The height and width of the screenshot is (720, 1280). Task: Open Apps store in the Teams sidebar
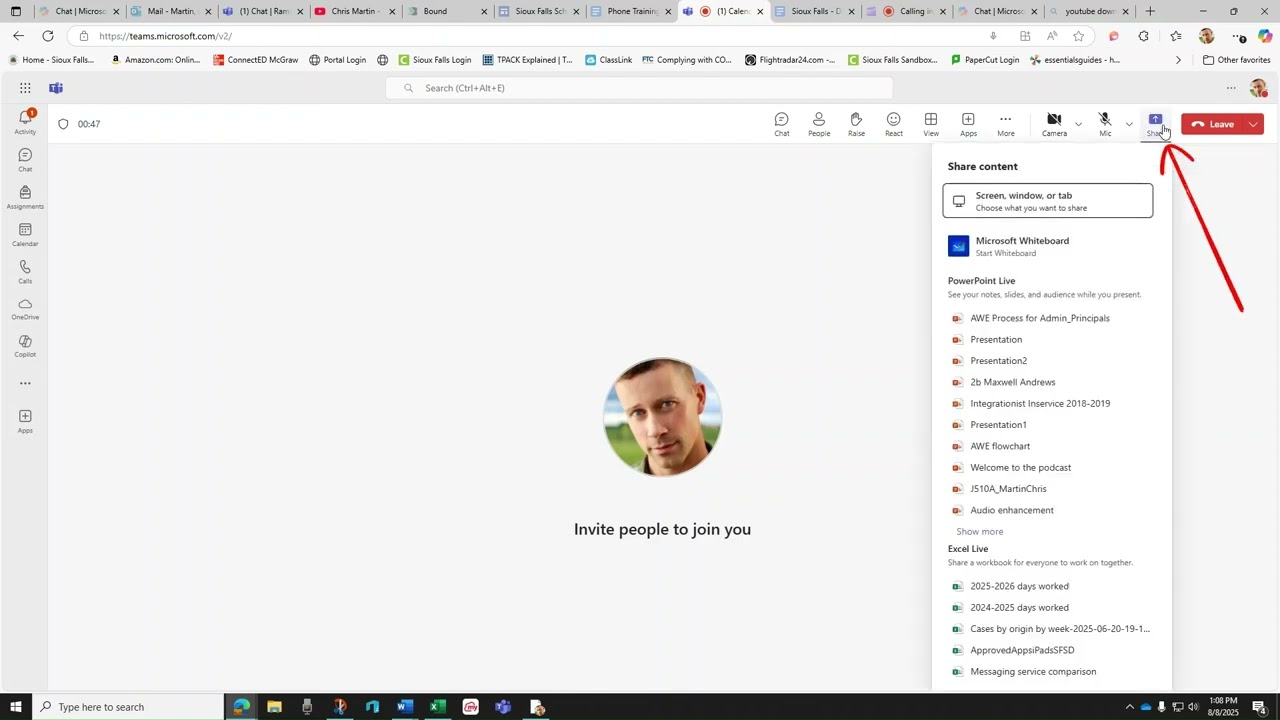click(x=25, y=421)
